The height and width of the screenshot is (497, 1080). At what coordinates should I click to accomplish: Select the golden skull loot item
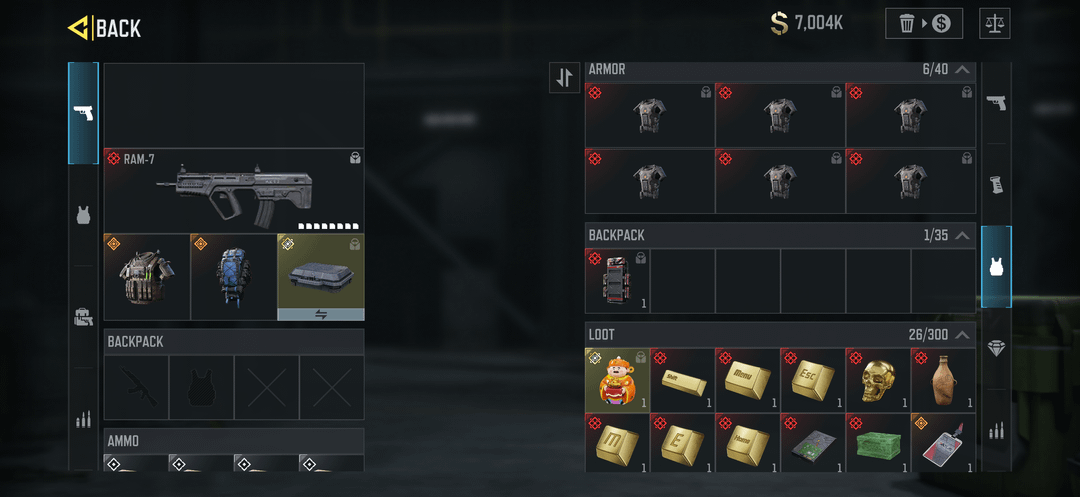878,380
